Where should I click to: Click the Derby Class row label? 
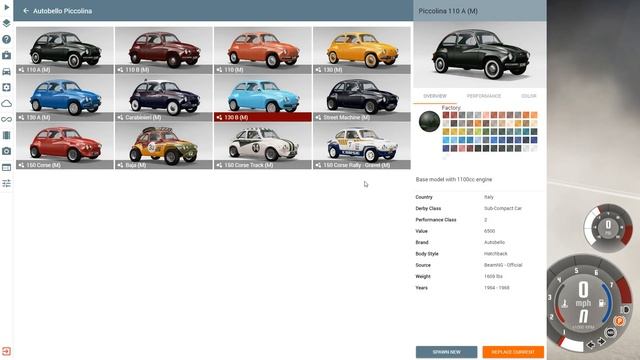click(x=428, y=209)
